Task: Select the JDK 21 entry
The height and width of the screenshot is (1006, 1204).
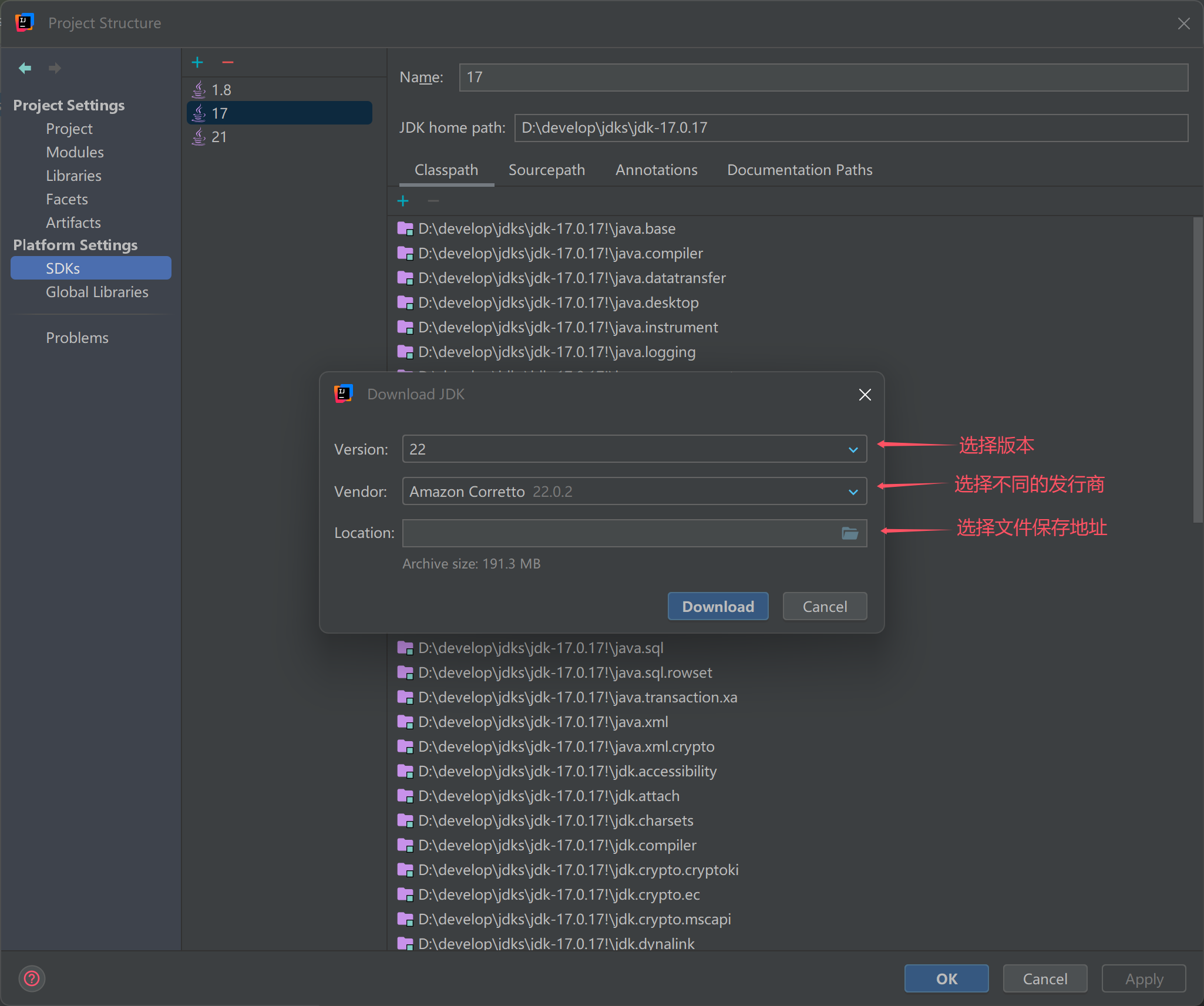Action: (x=219, y=137)
